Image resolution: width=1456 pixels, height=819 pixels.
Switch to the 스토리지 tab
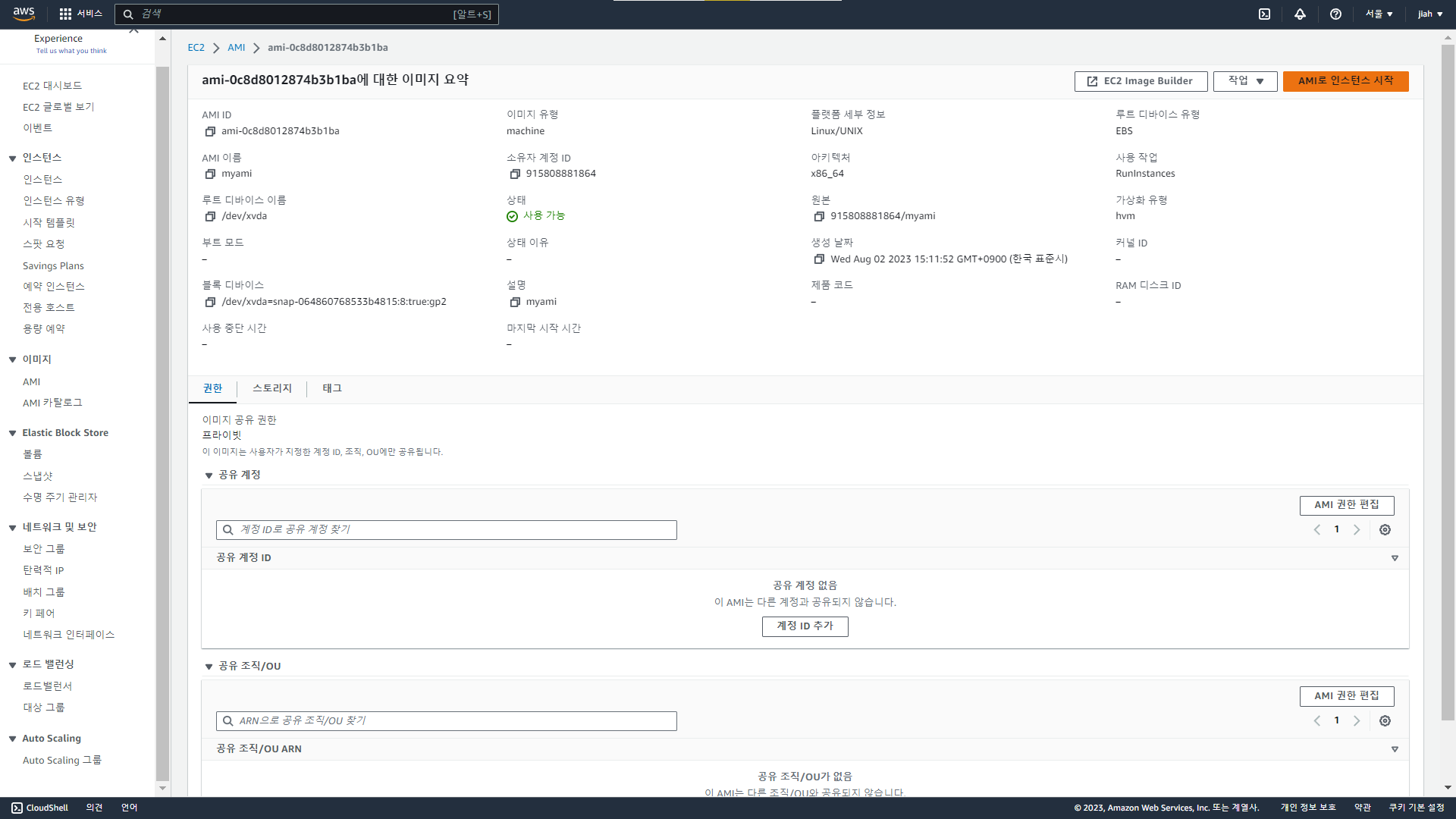tap(271, 388)
